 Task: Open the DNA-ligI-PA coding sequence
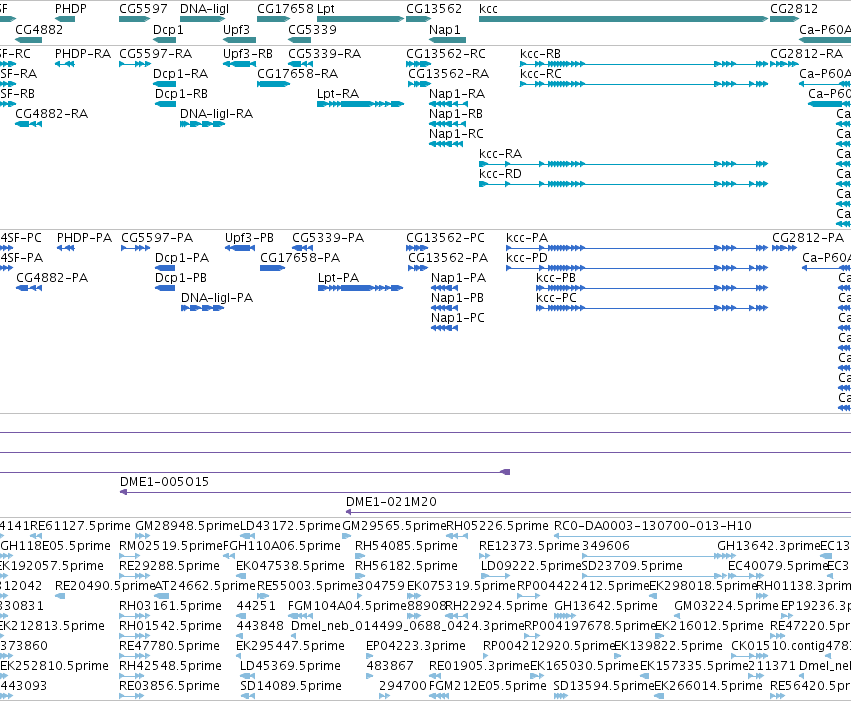point(202,308)
